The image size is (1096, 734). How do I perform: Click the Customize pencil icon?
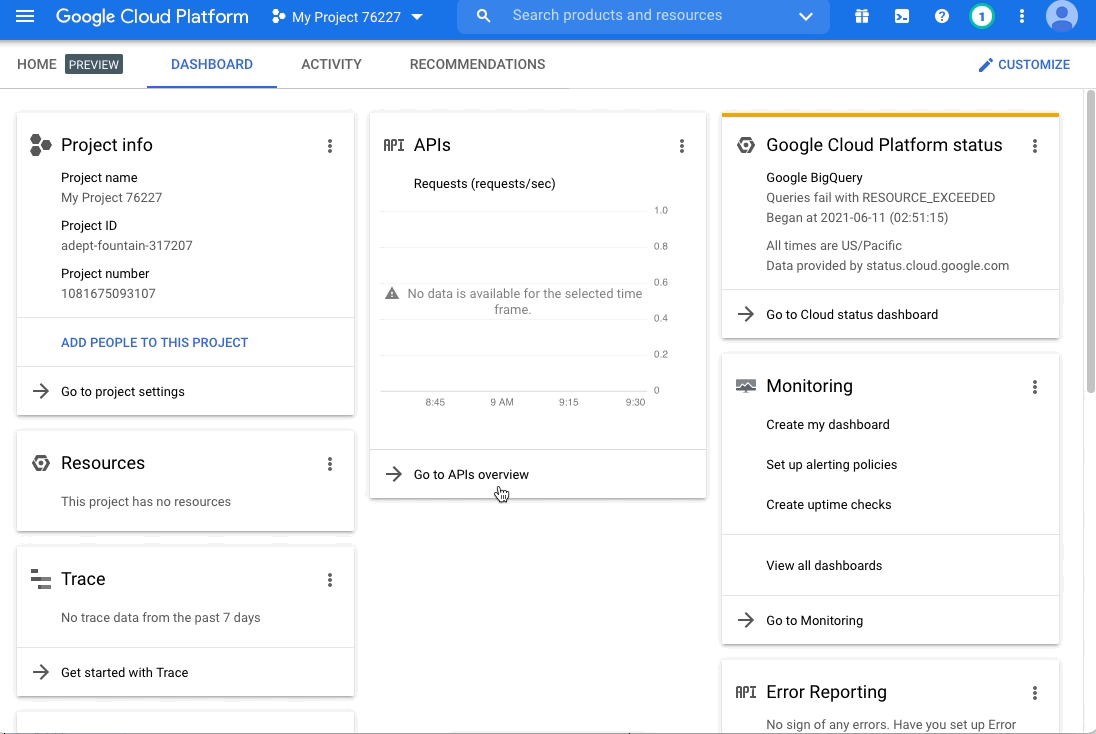(x=986, y=65)
